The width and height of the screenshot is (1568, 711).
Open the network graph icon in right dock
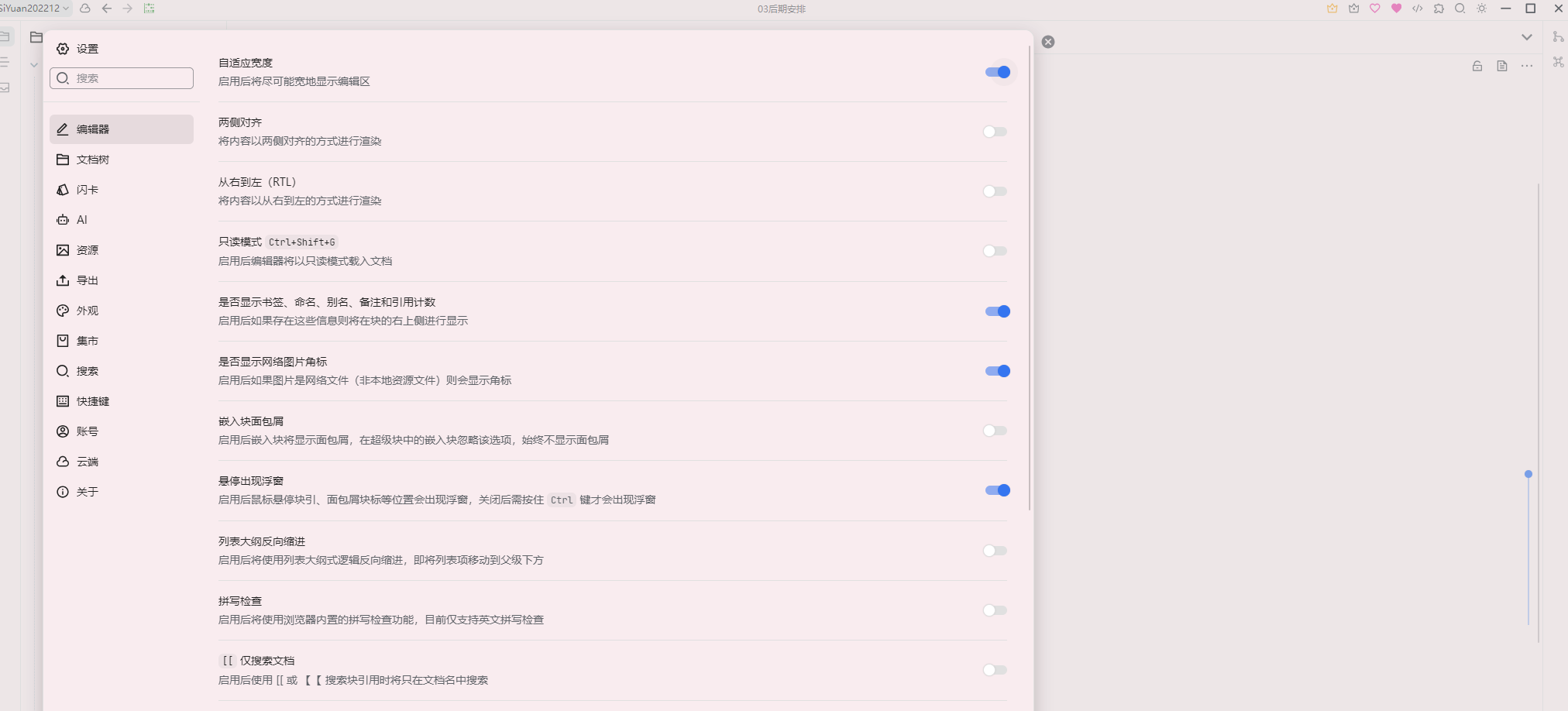pyautogui.click(x=1558, y=62)
